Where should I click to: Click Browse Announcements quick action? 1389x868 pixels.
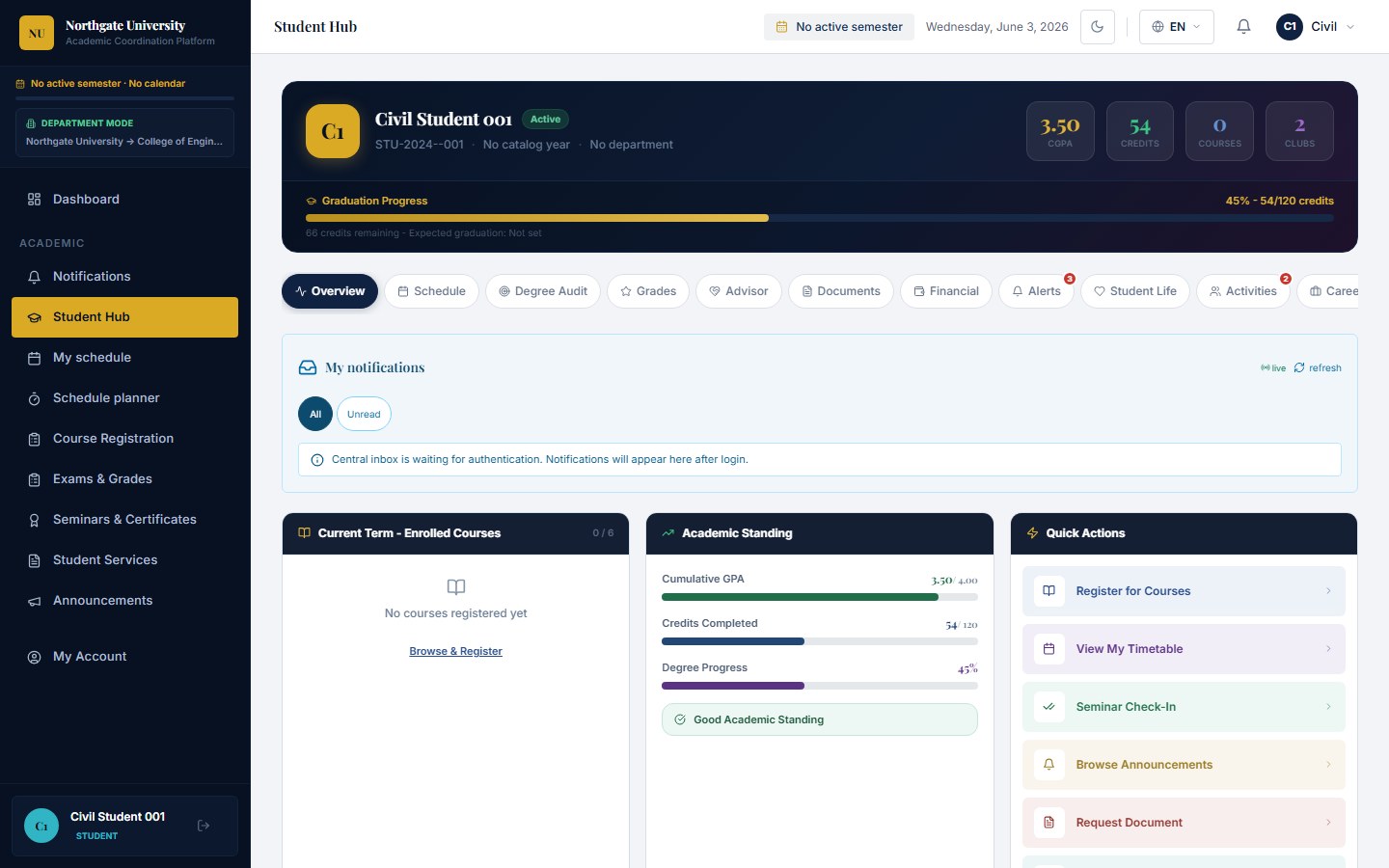coord(1184,765)
